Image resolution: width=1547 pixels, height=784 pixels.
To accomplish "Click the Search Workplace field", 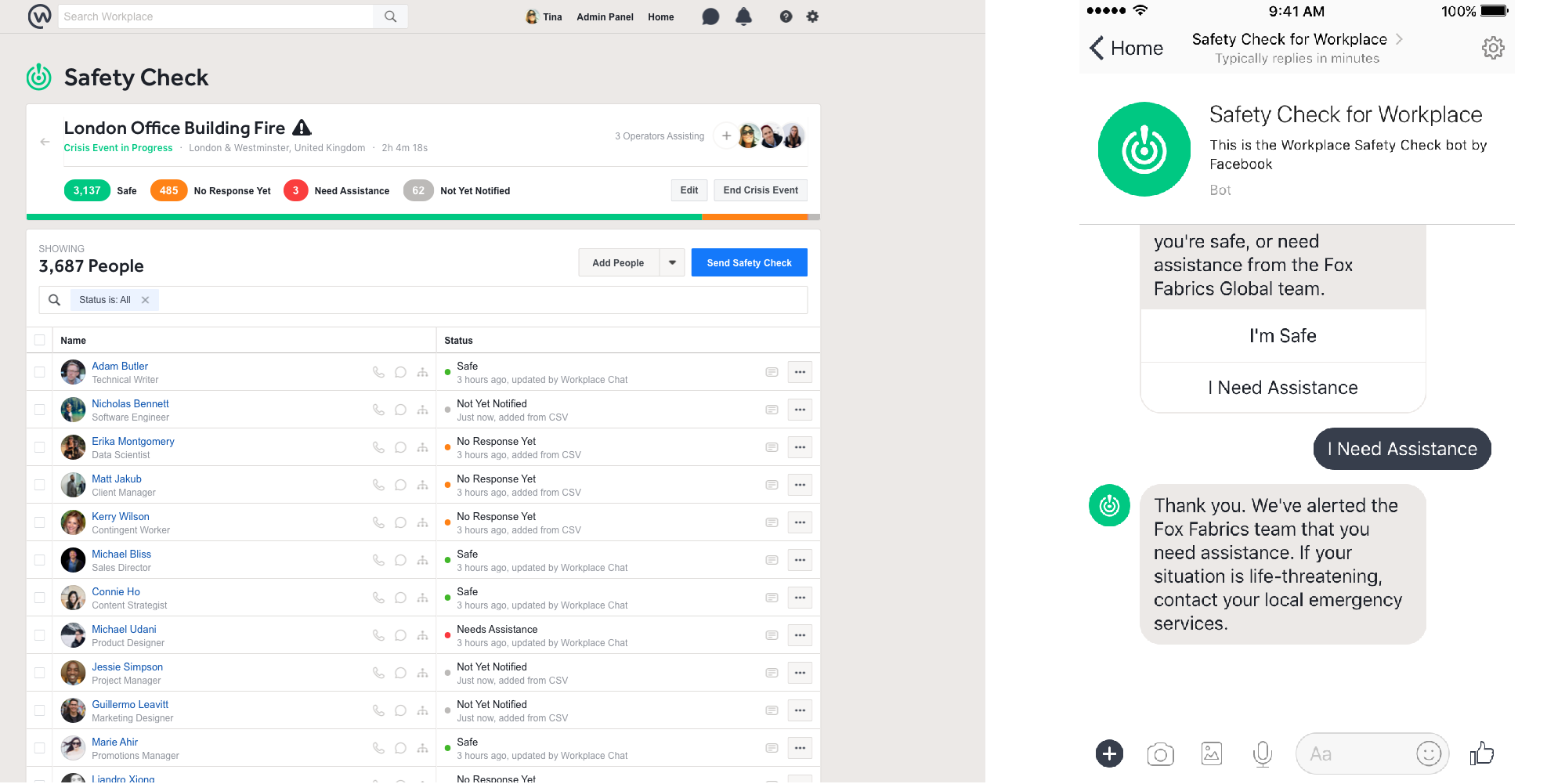I will 215,16.
